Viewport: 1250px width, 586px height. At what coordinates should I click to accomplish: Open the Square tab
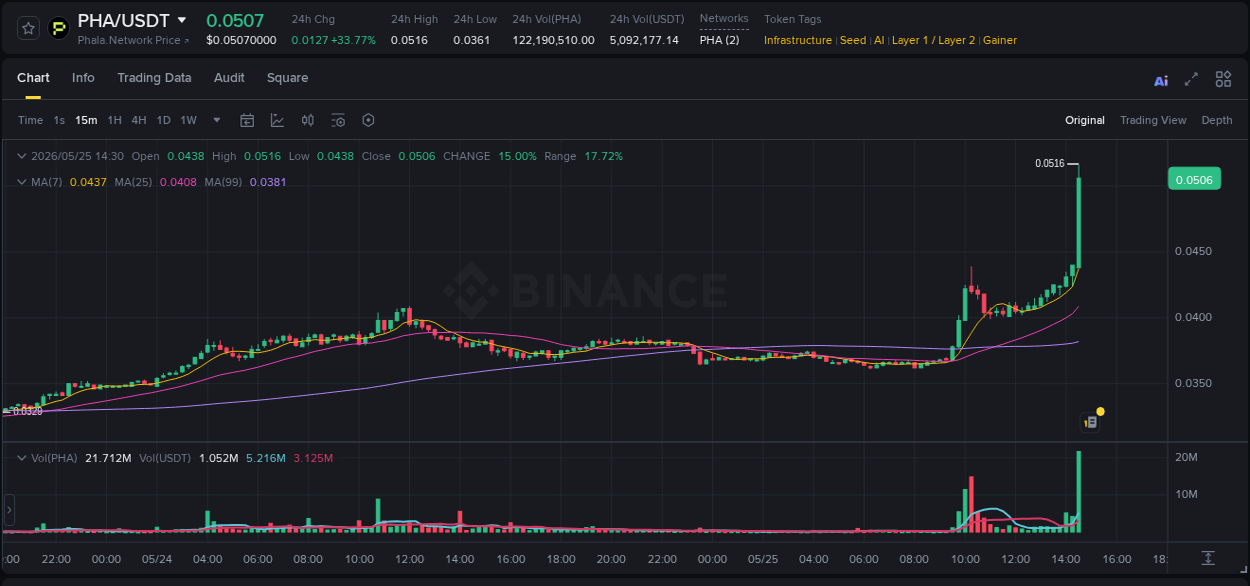point(287,78)
